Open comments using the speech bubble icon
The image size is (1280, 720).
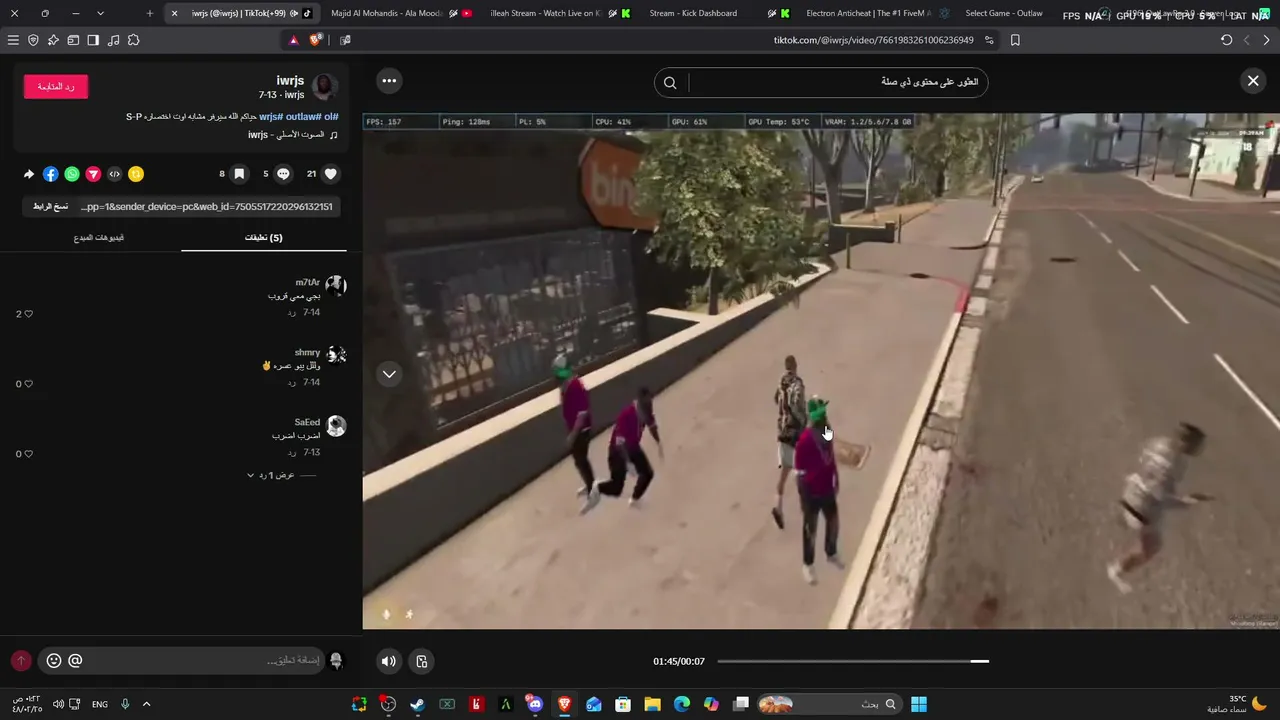[283, 174]
